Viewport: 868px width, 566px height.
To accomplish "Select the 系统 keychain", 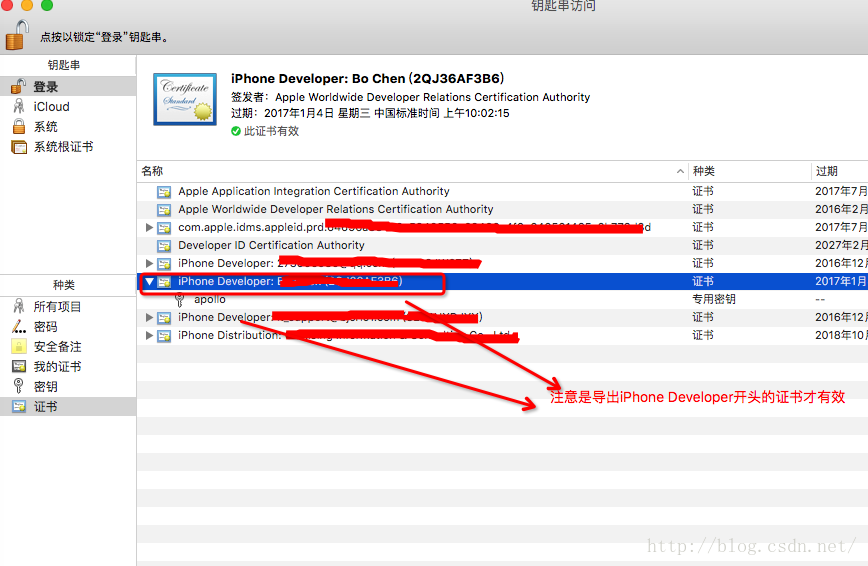I will coord(68,126).
